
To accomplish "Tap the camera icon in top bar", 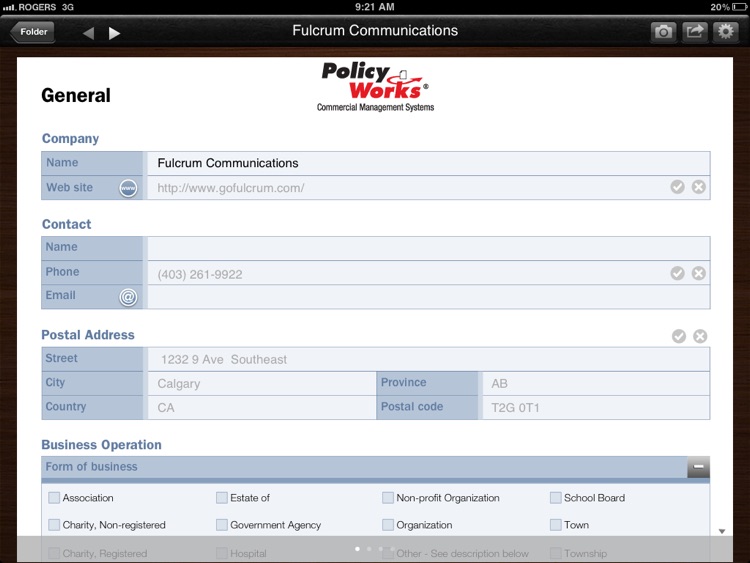I will [x=663, y=32].
